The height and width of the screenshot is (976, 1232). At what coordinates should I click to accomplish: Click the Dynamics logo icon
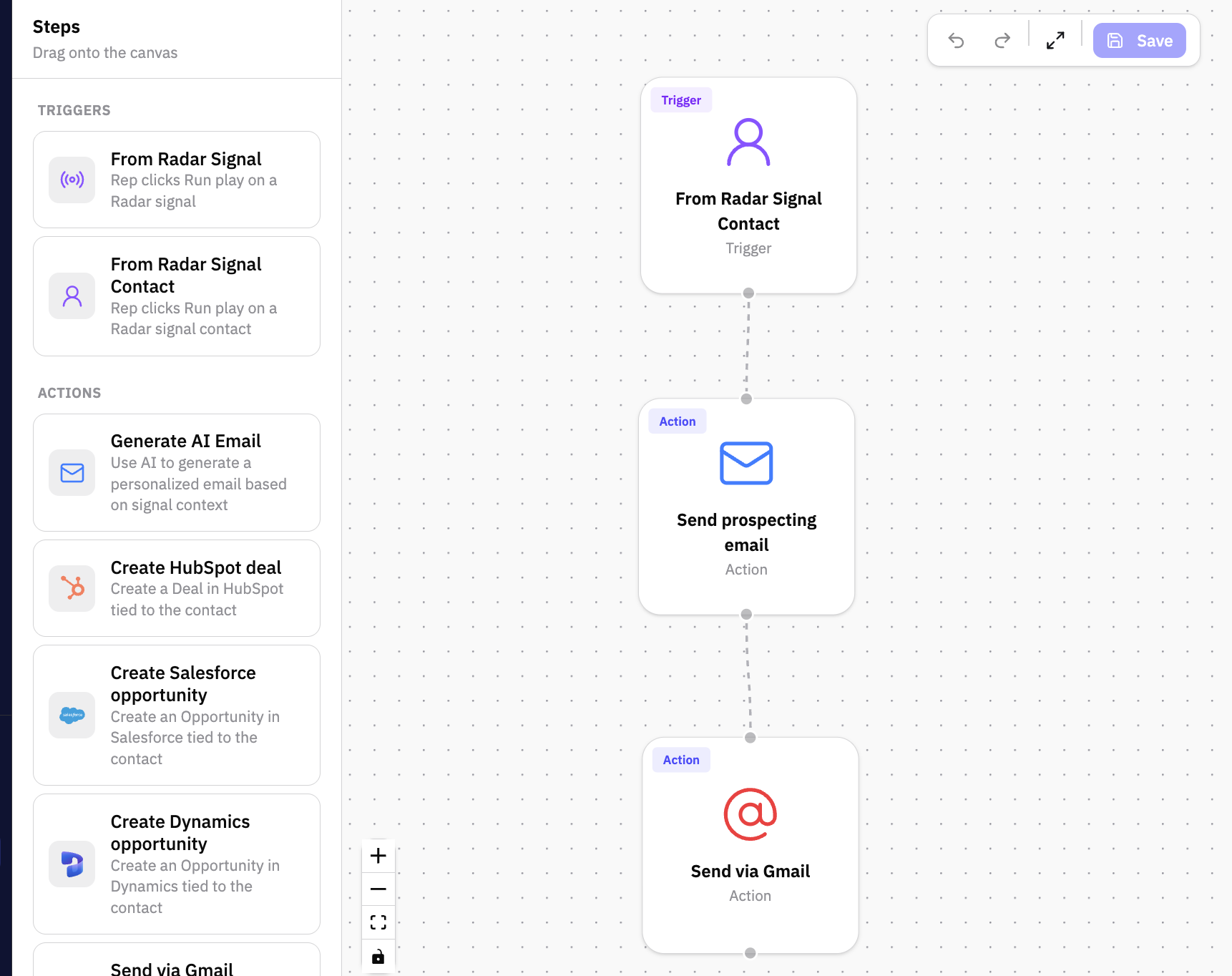(x=72, y=864)
